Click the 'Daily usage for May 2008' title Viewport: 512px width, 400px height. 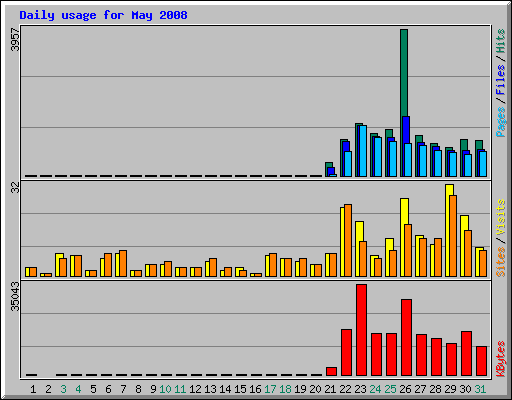[x=103, y=15]
